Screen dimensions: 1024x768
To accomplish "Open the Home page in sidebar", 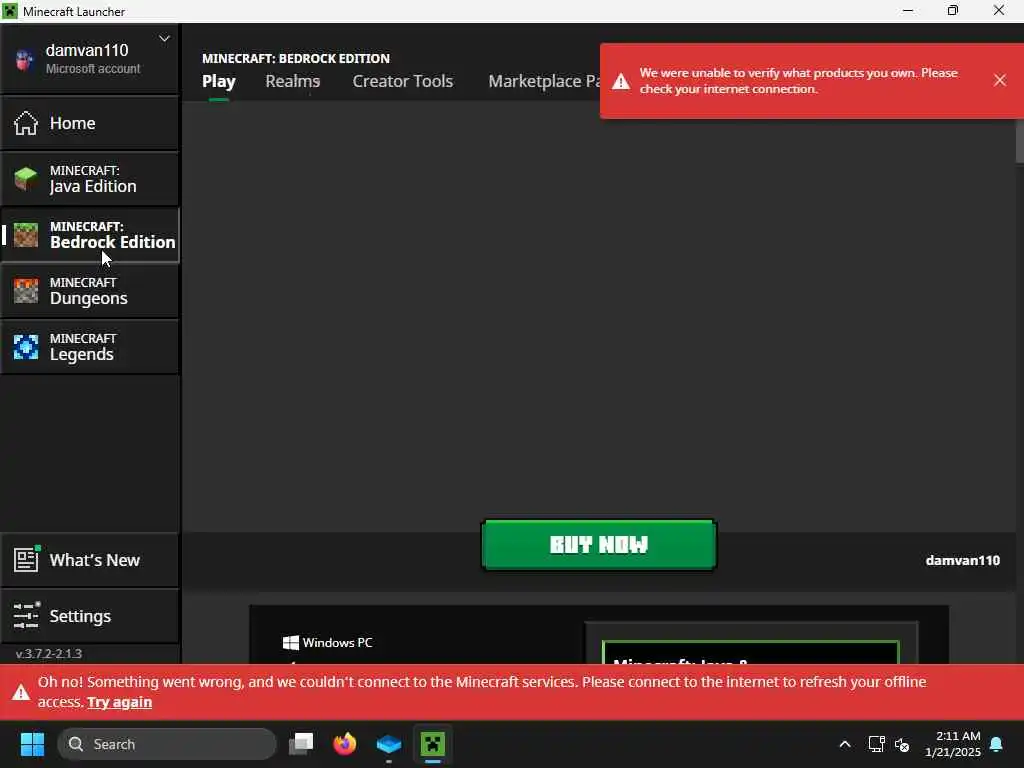I will (89, 123).
